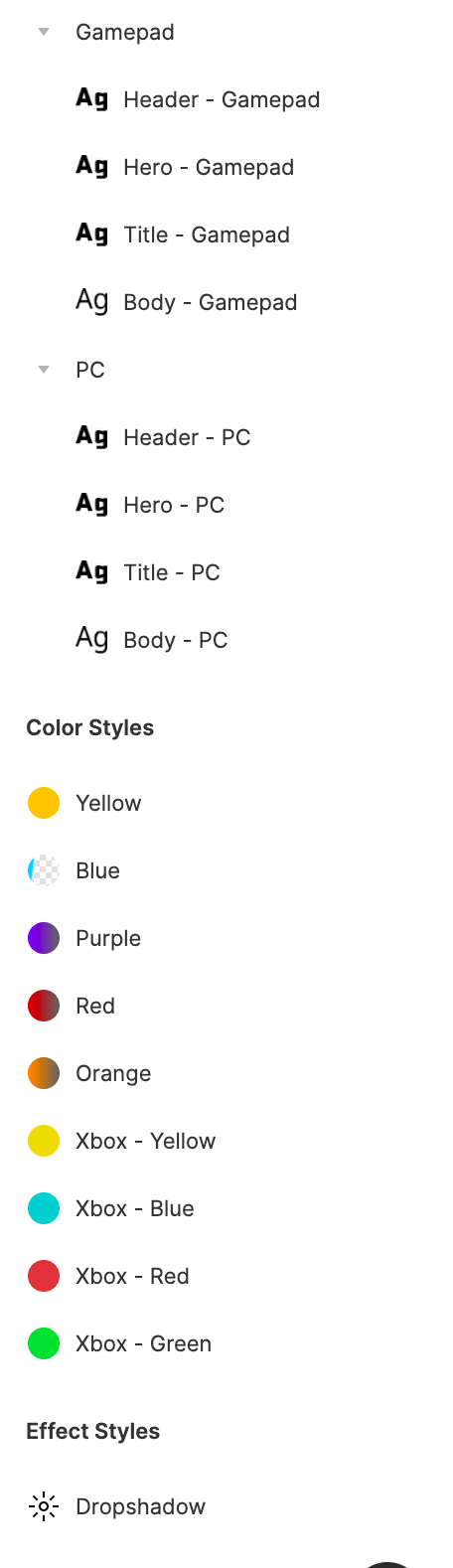Click the Yellow color style swatch
This screenshot has height=1568, width=453.
point(44,803)
